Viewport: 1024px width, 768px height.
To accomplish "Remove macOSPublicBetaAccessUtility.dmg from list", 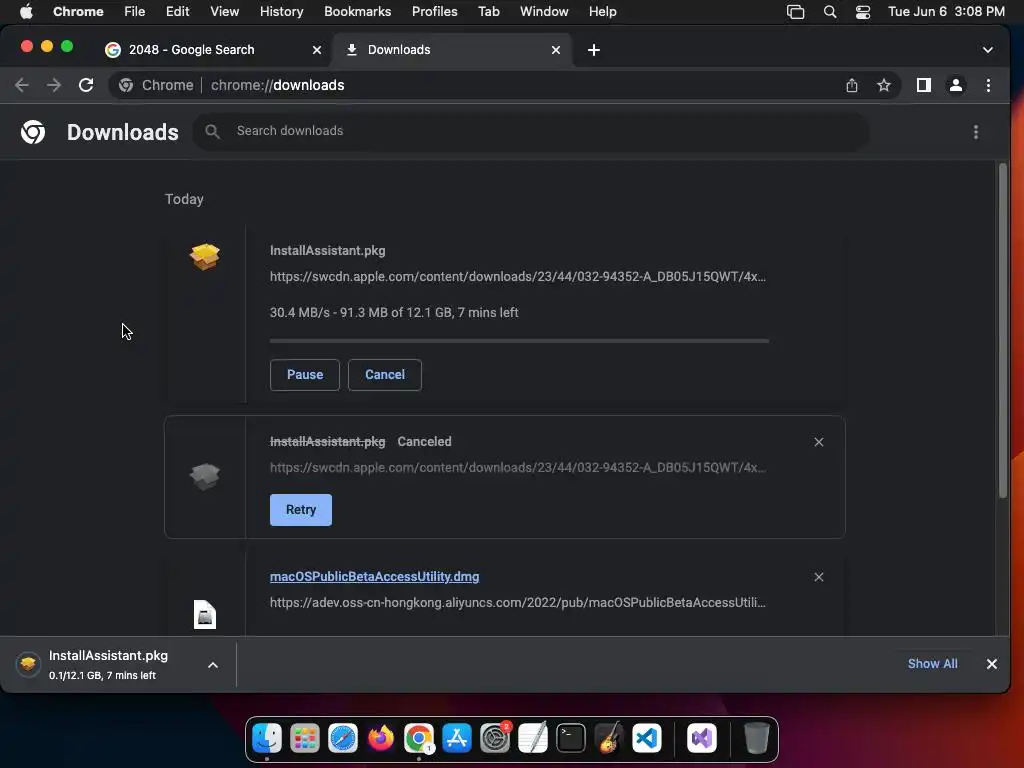I will click(818, 577).
